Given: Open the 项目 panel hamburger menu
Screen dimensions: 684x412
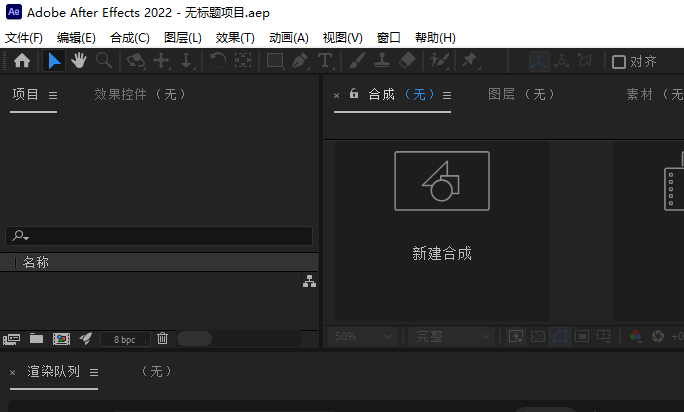Looking at the screenshot, I should [53, 95].
